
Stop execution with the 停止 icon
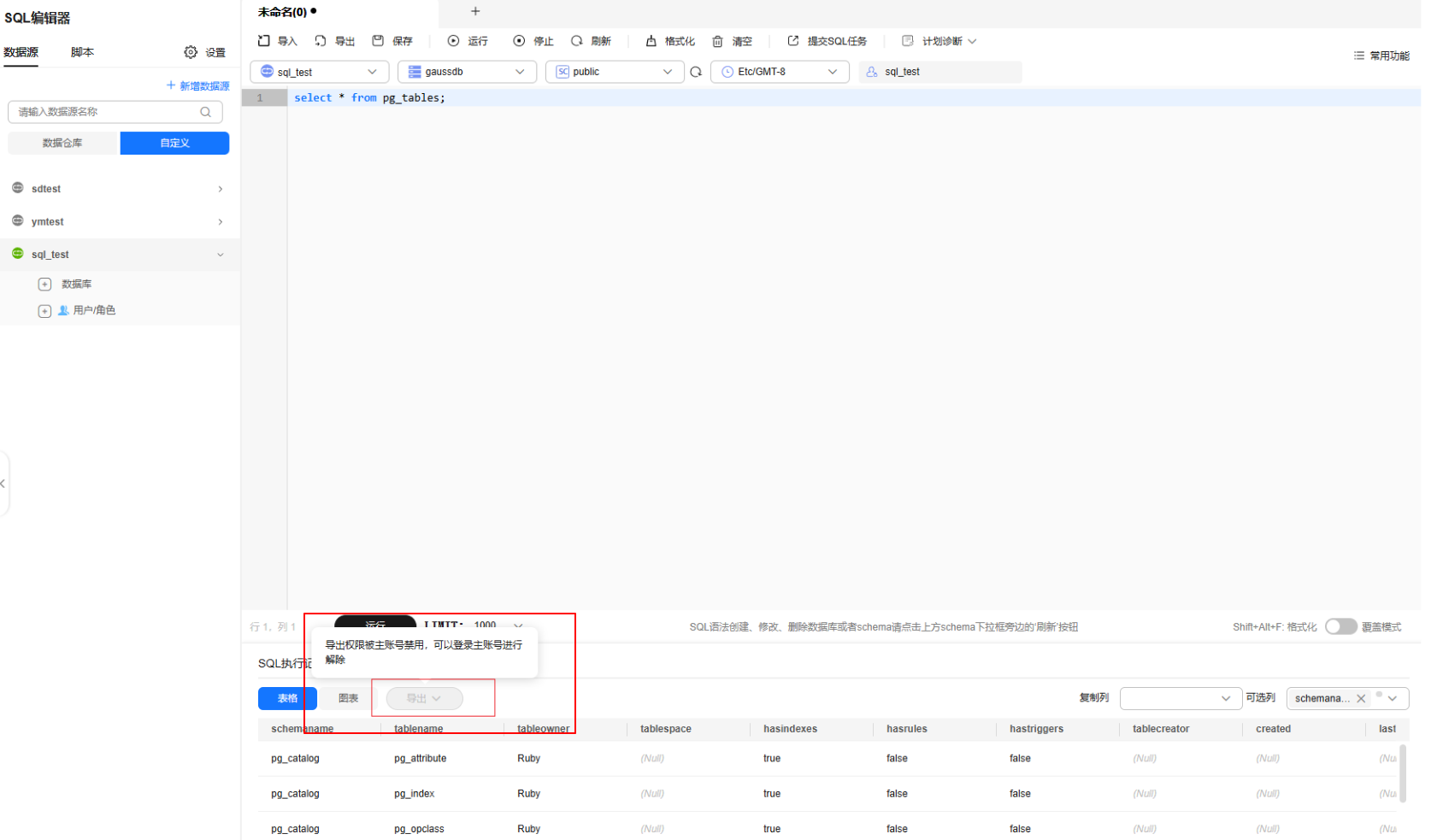point(519,41)
